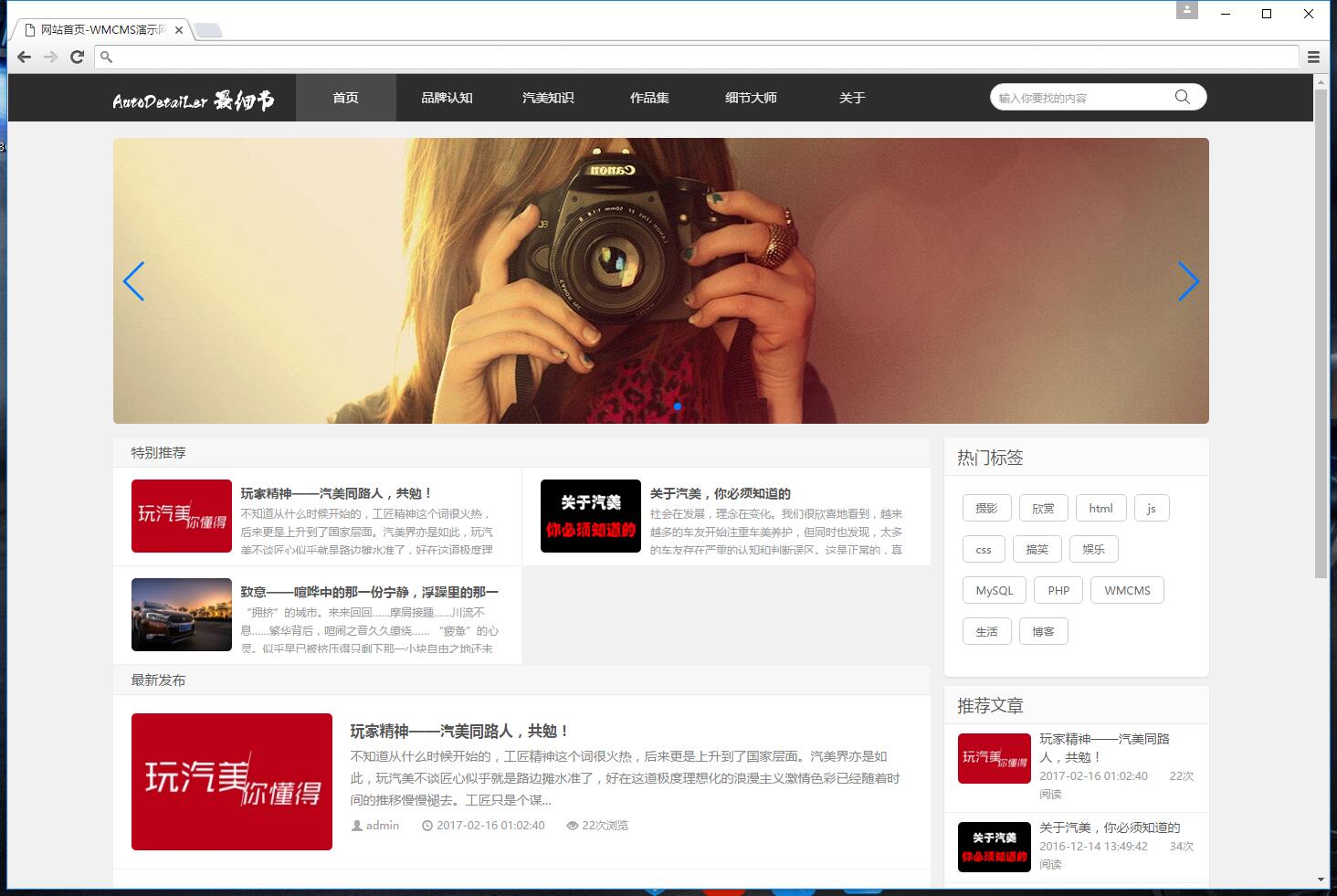The height and width of the screenshot is (896, 1337).
Task: Select the PHP tag
Action: coord(1058,591)
